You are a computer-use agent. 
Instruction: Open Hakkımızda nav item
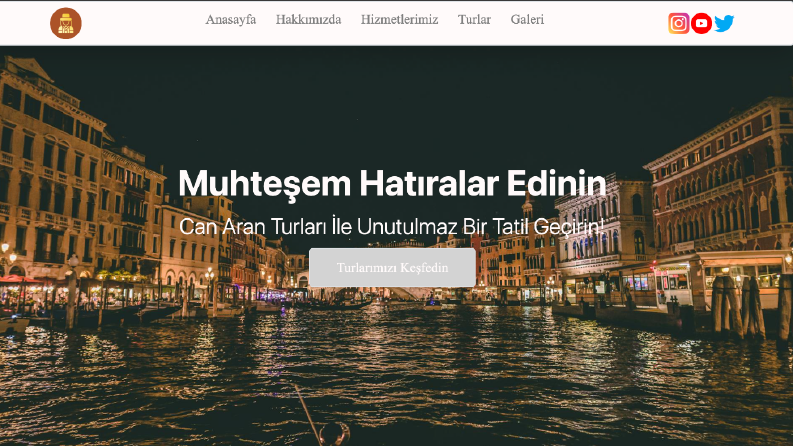pos(309,20)
